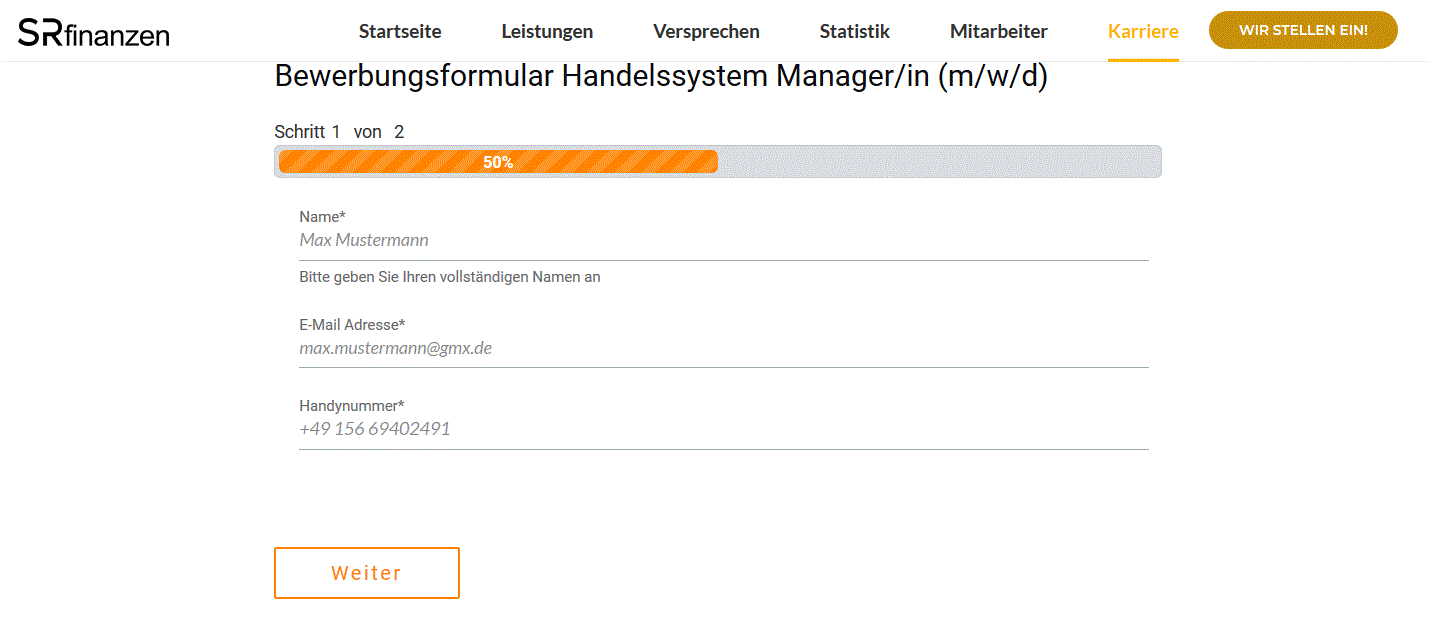The height and width of the screenshot is (637, 1430).
Task: Click the orange filled 50% progress bar
Action: [x=498, y=162]
